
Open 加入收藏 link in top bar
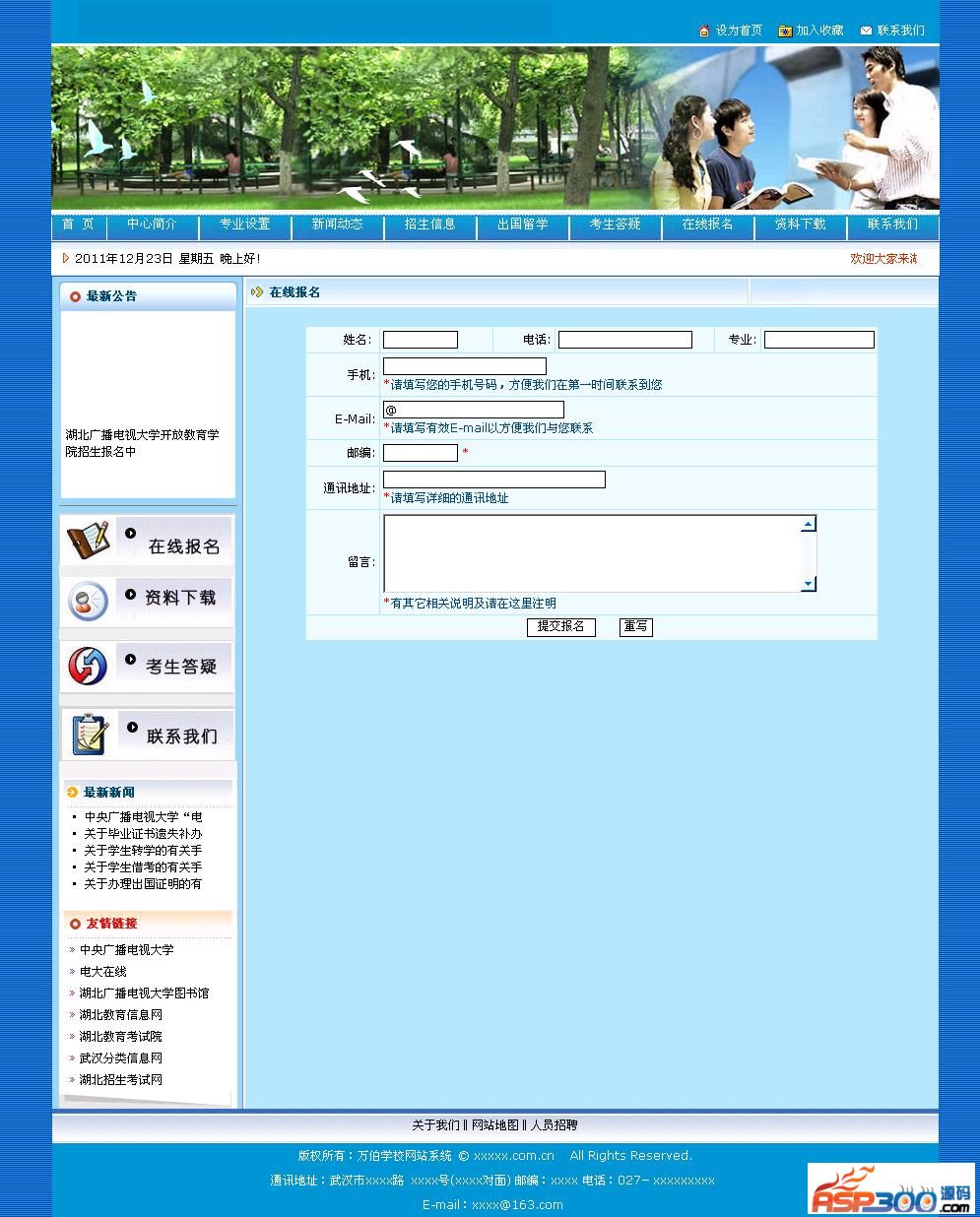pos(819,31)
